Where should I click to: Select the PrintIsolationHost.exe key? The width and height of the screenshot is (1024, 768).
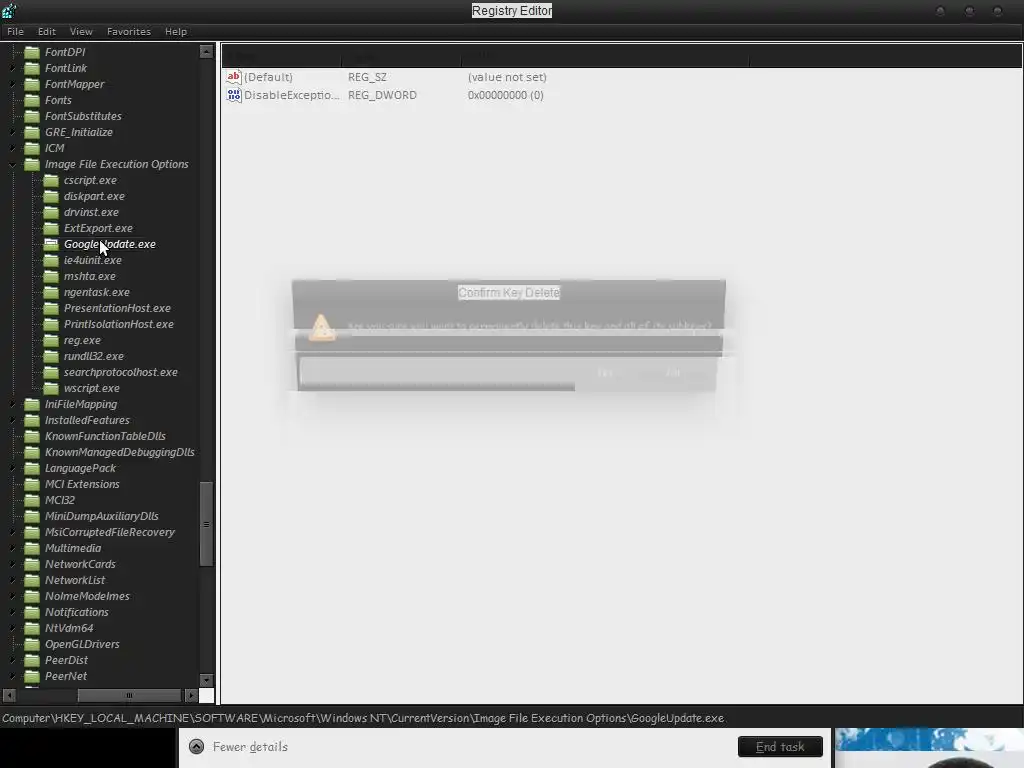119,324
